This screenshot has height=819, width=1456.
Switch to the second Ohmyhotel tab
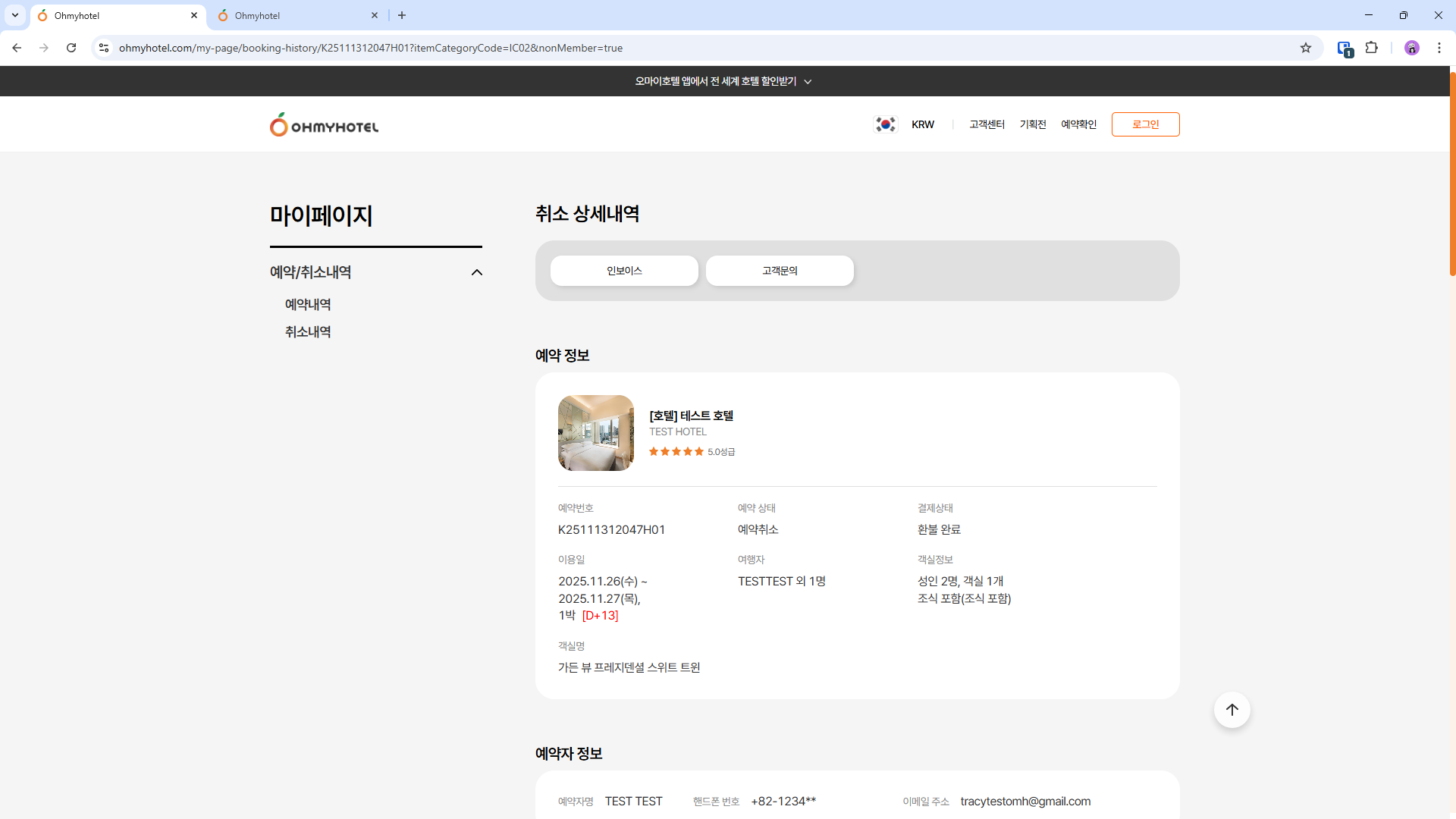click(x=296, y=15)
